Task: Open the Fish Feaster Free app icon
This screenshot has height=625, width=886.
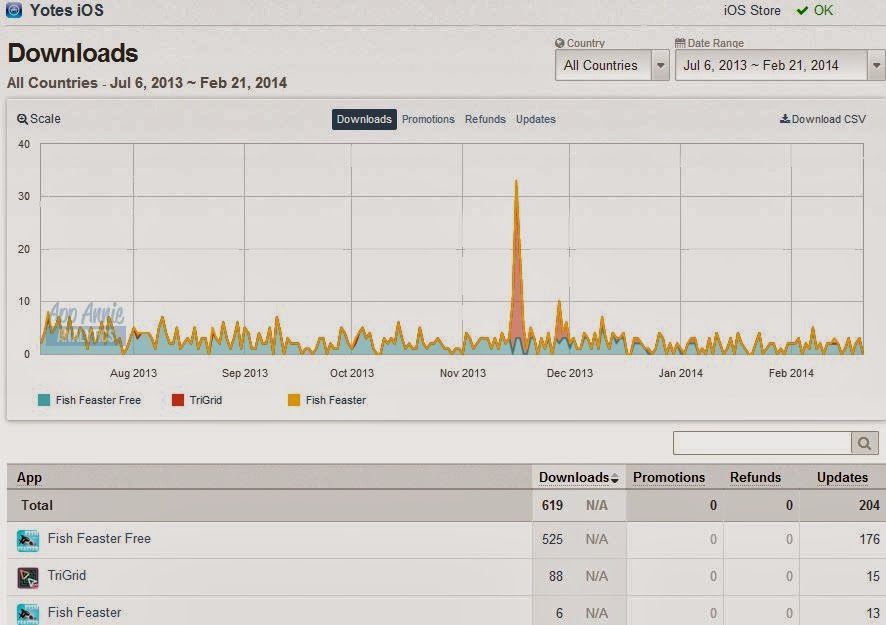Action: tap(28, 540)
